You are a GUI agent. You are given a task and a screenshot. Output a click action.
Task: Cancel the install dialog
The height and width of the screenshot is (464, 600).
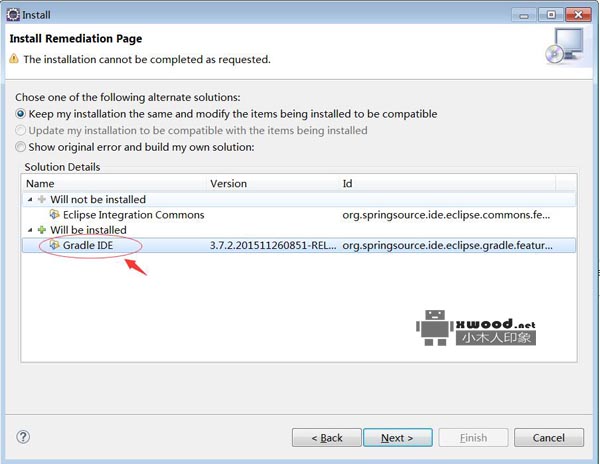coord(549,438)
